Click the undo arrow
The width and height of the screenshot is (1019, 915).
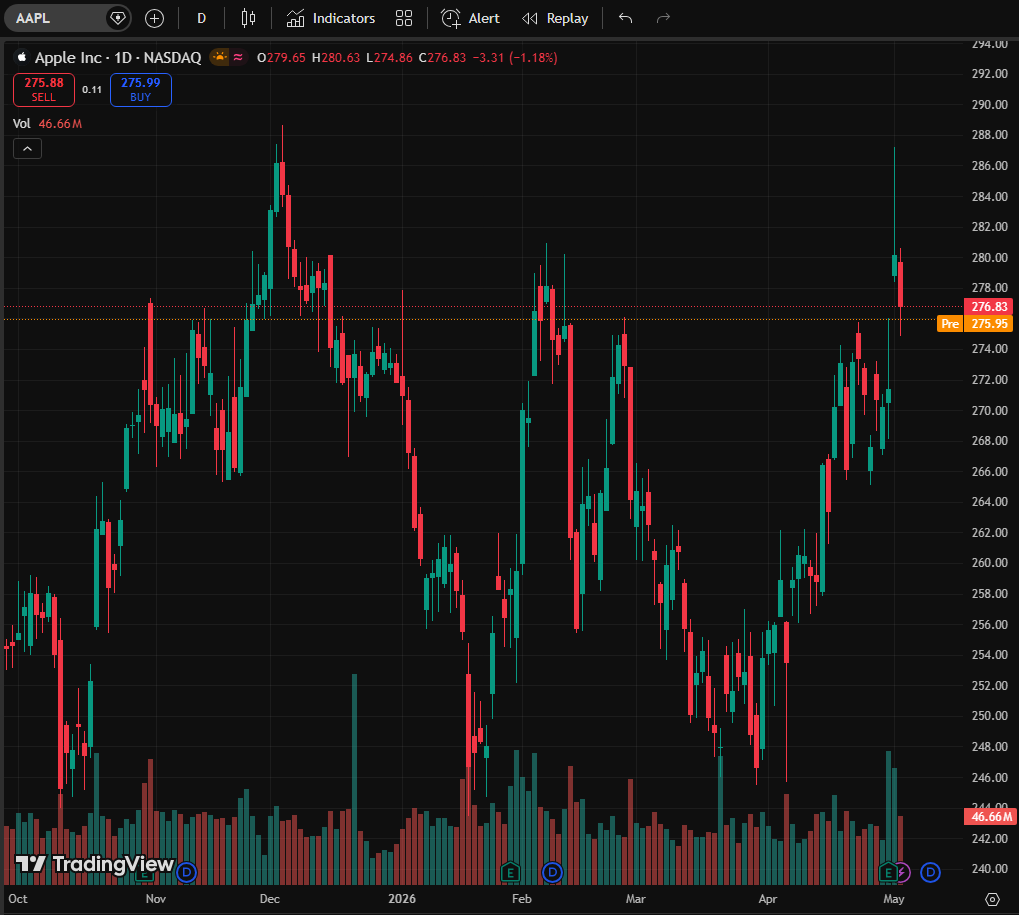tap(625, 18)
